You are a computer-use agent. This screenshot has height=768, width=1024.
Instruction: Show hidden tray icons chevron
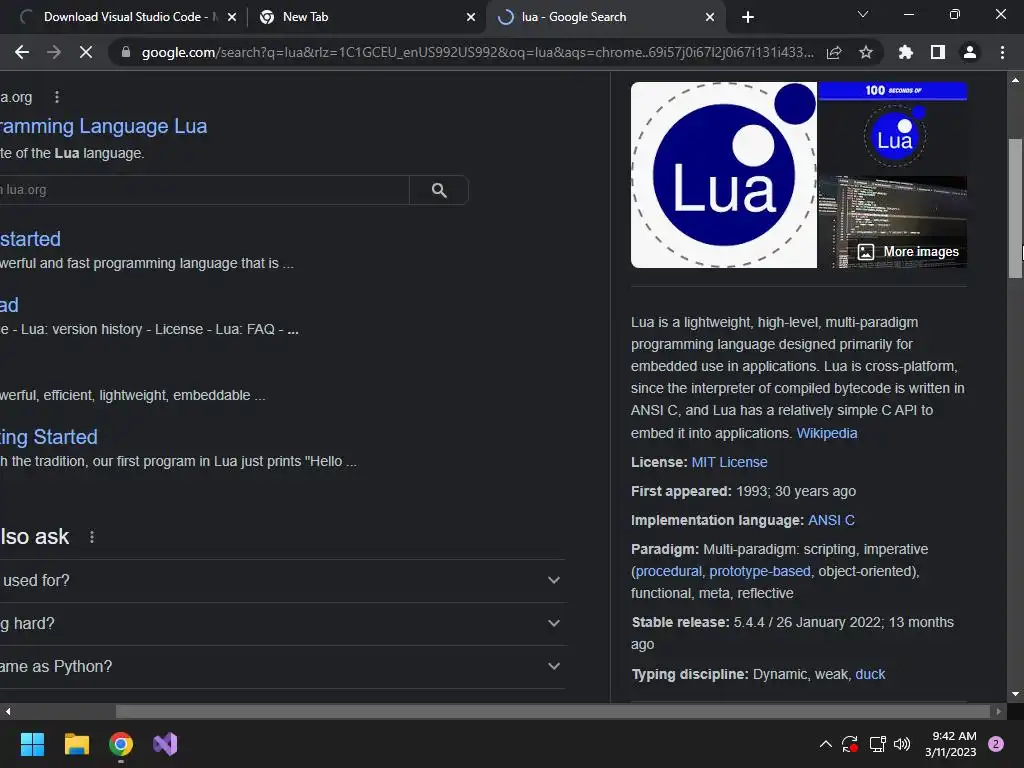click(x=825, y=744)
